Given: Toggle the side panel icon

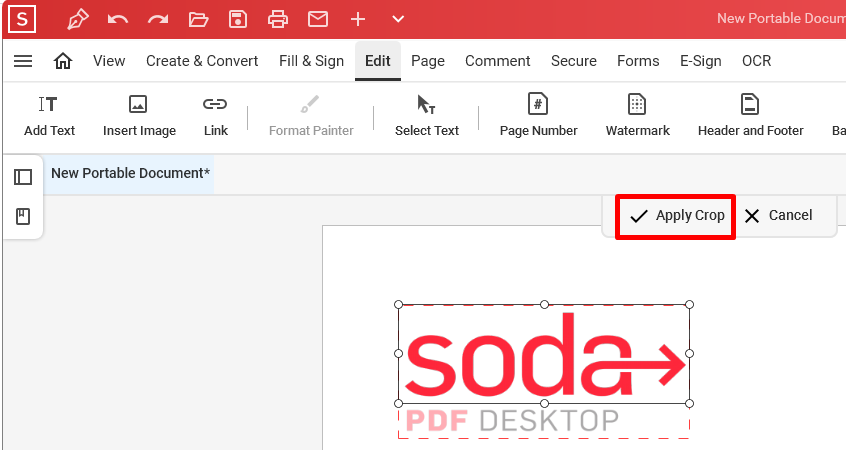Looking at the screenshot, I should coord(23,177).
